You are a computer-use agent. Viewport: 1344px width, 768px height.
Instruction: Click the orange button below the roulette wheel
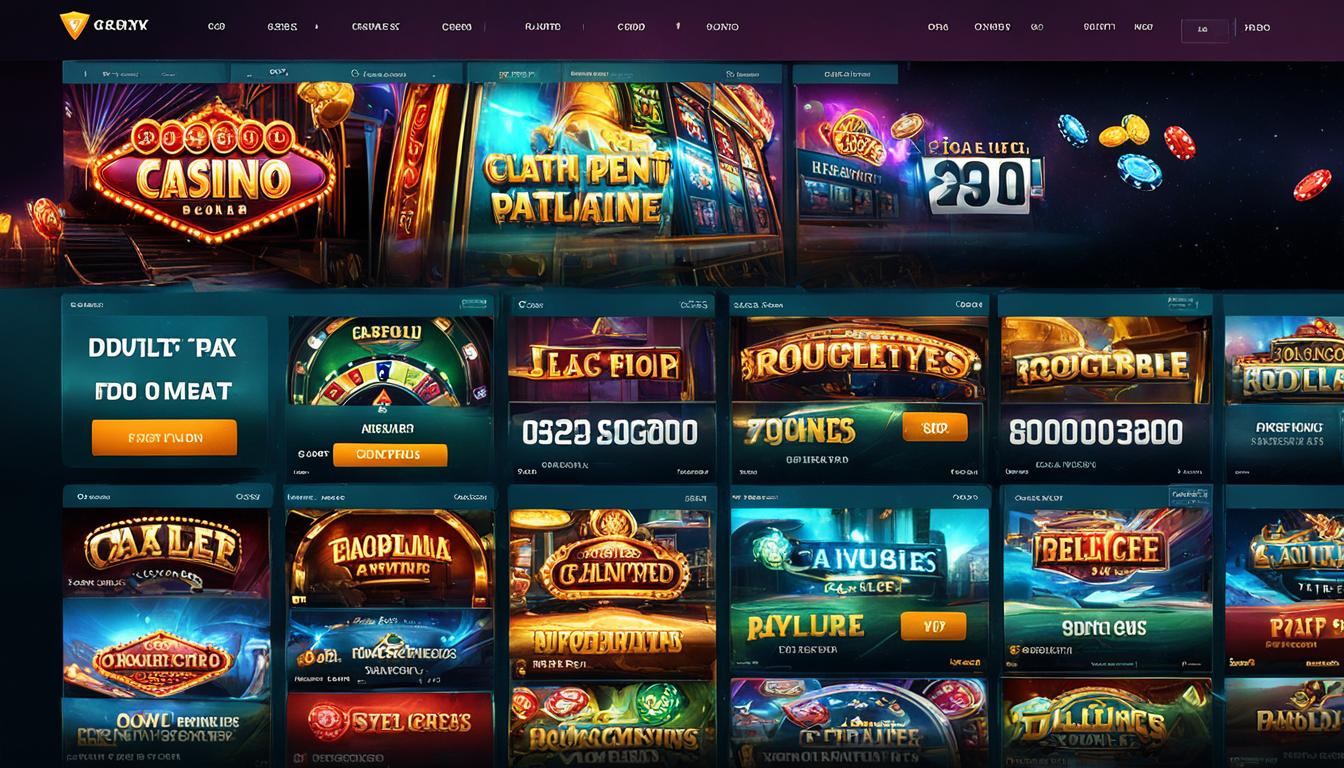pyautogui.click(x=390, y=454)
